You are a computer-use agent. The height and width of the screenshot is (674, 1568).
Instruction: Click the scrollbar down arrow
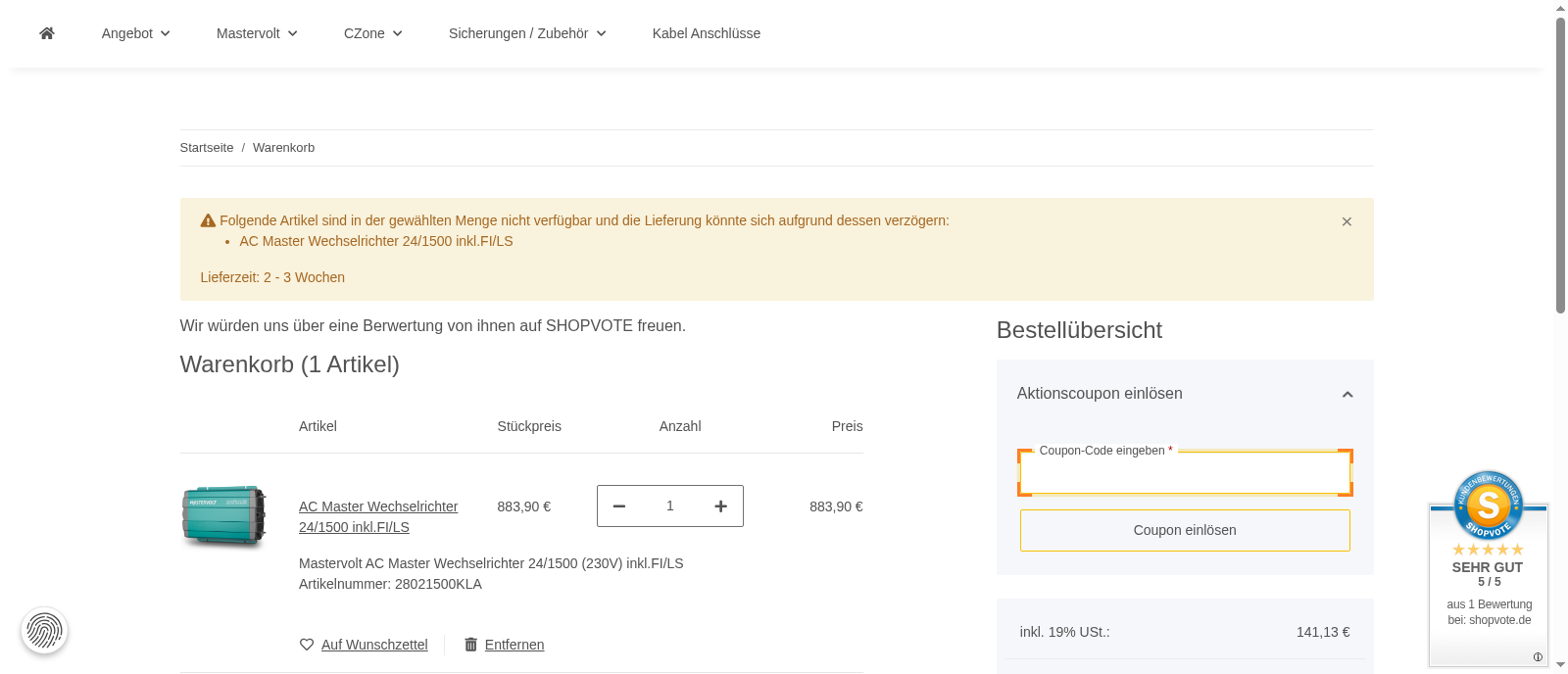pos(1560,665)
